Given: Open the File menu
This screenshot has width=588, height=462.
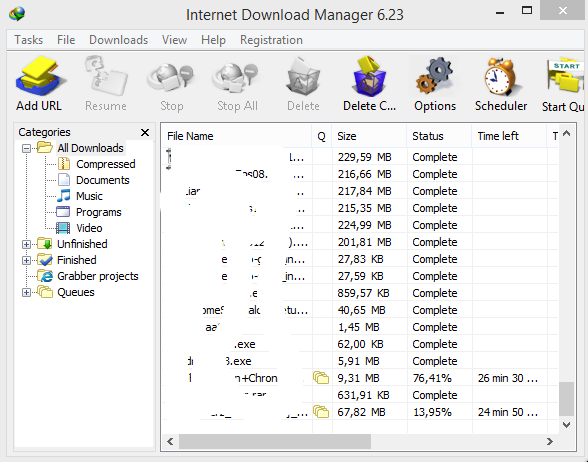Looking at the screenshot, I should pyautogui.click(x=66, y=40).
